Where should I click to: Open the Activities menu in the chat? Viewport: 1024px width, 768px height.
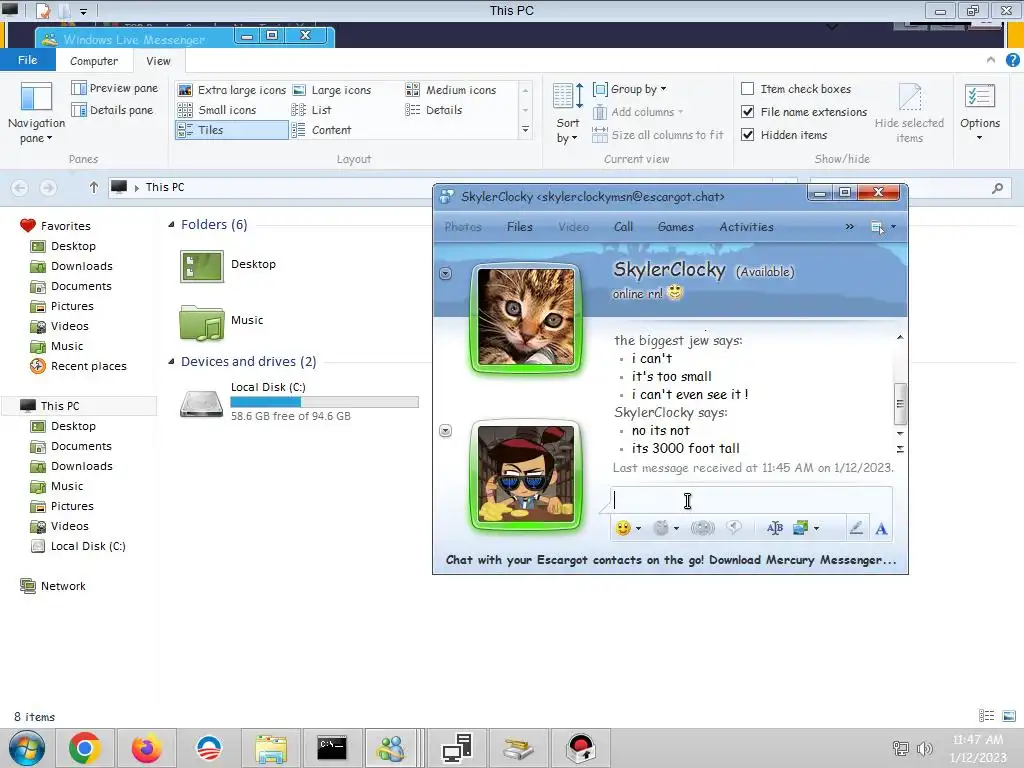point(746,227)
